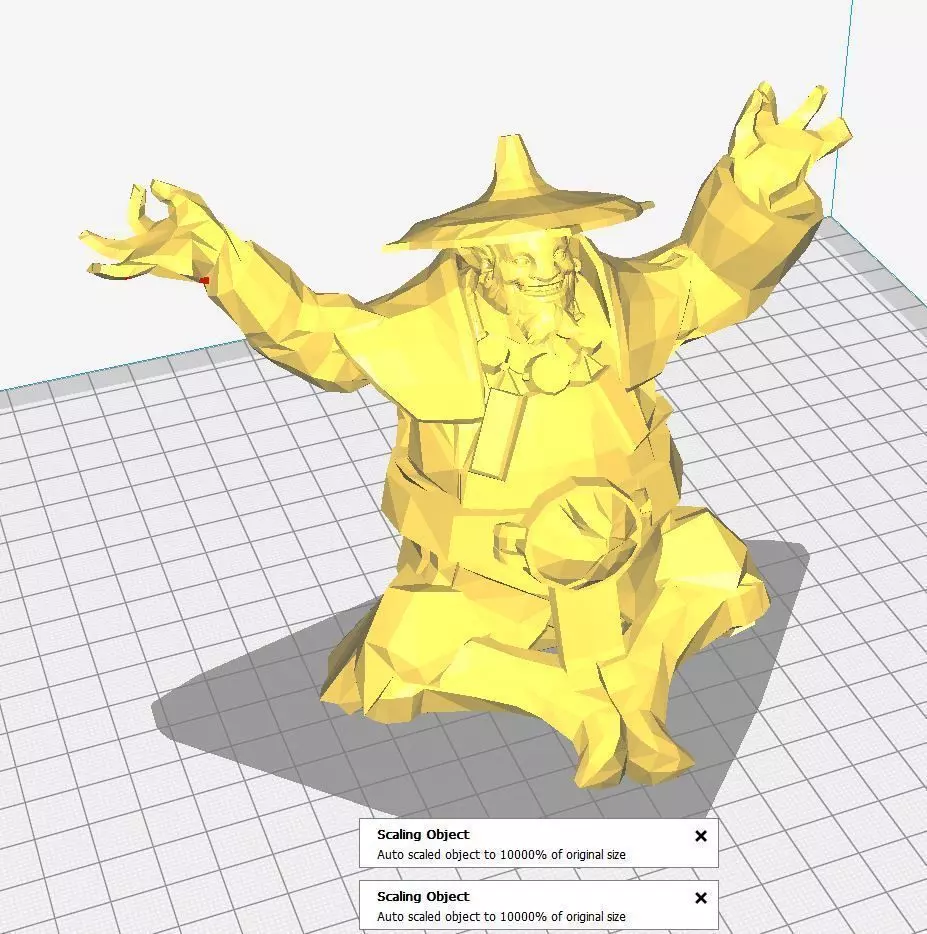Dismiss the upper Scaling Object notification
Image resolution: width=927 pixels, height=934 pixels.
(701, 836)
